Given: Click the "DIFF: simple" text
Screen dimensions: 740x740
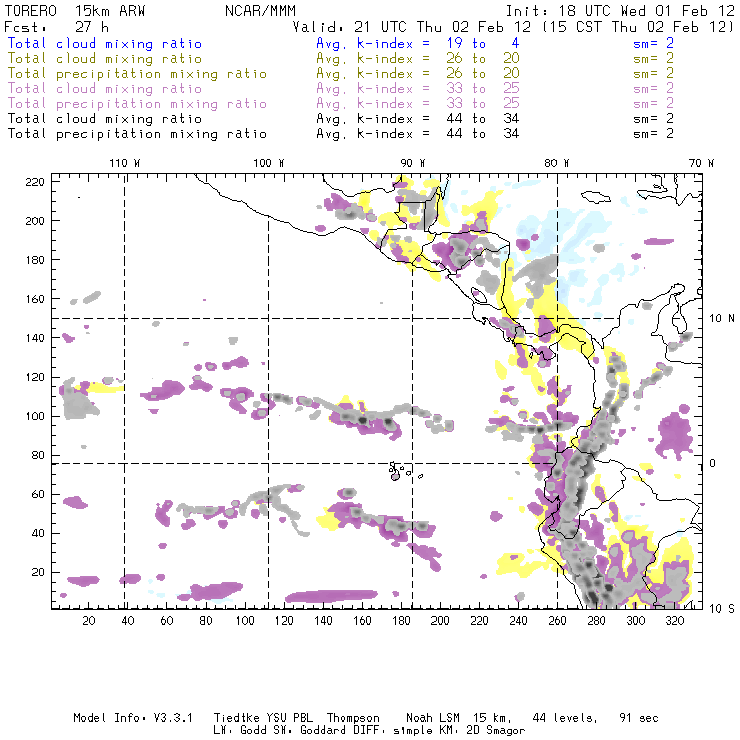Looking at the screenshot, I should click(399, 730).
